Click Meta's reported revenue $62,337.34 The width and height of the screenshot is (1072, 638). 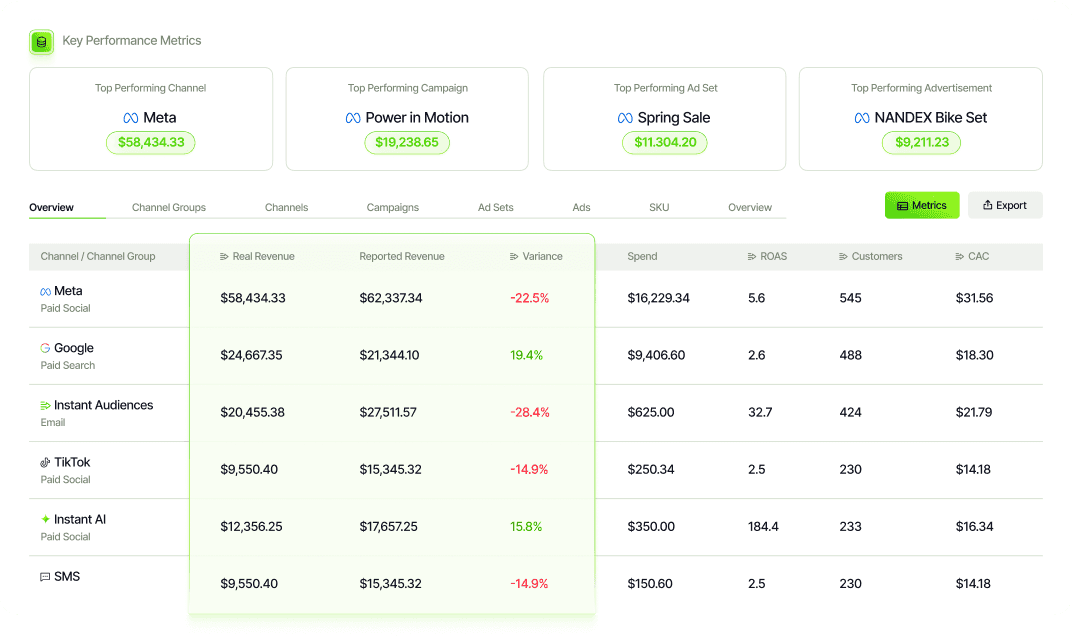(390, 298)
